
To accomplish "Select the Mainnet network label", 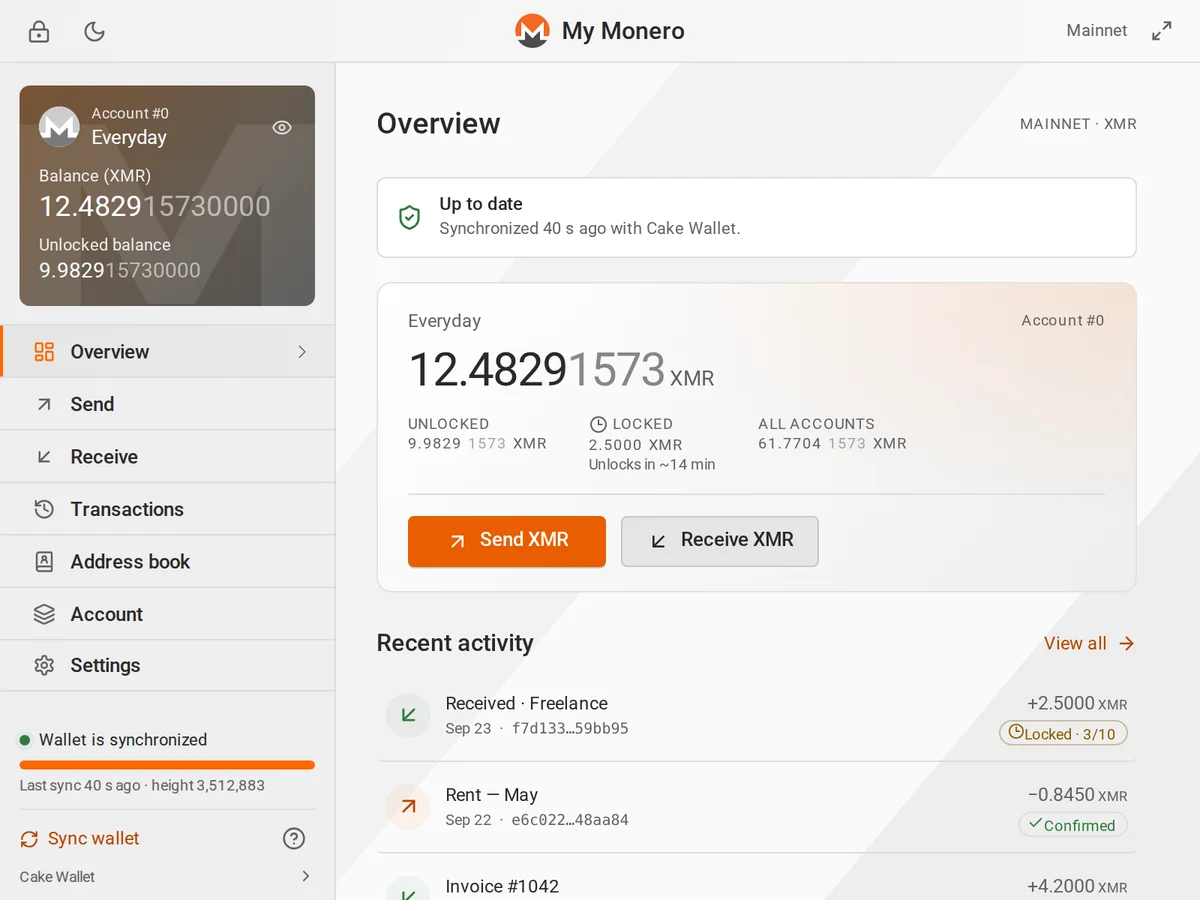I will 1097,31.
